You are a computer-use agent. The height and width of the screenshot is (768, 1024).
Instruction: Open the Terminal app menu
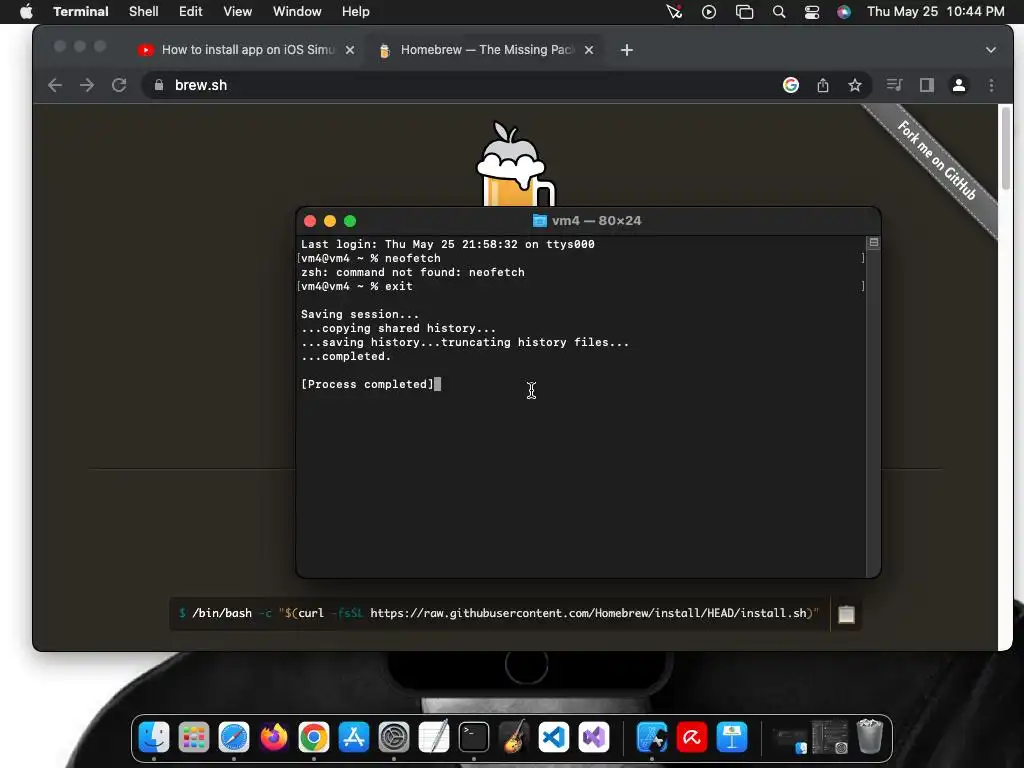(81, 12)
